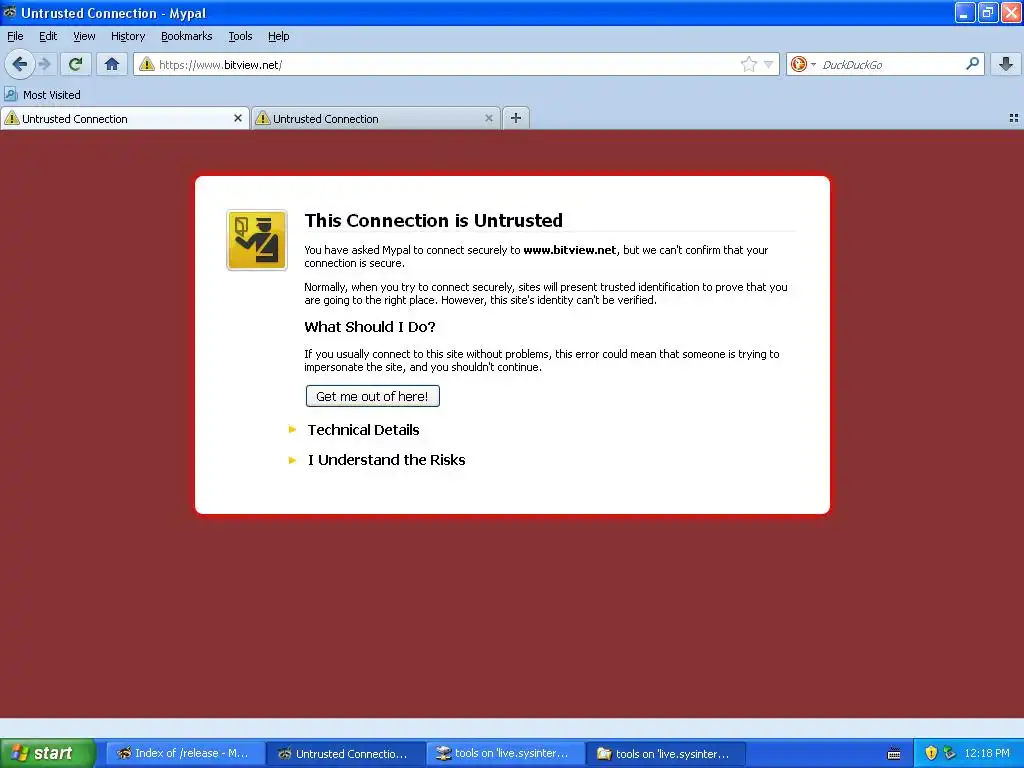Open the History menu
The width and height of the screenshot is (1024, 768).
point(127,36)
